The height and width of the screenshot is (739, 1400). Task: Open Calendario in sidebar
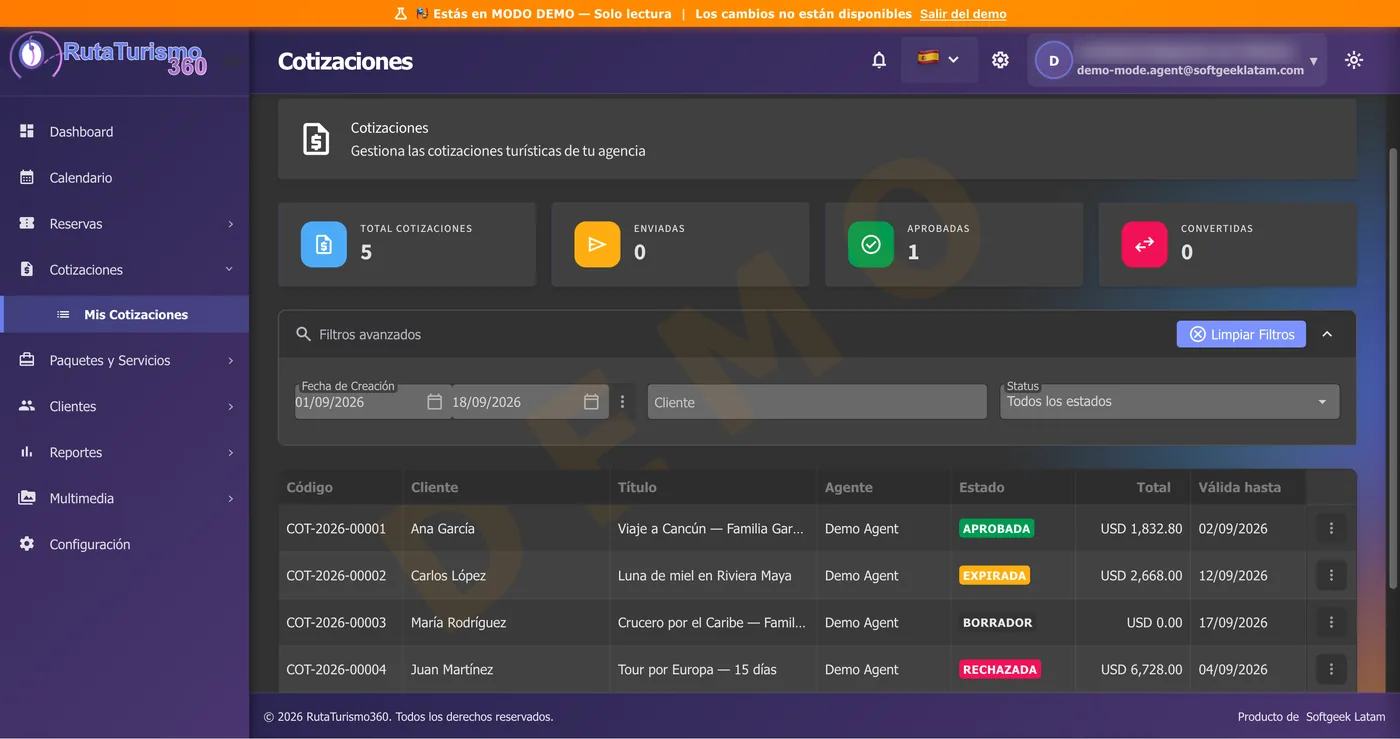[125, 178]
